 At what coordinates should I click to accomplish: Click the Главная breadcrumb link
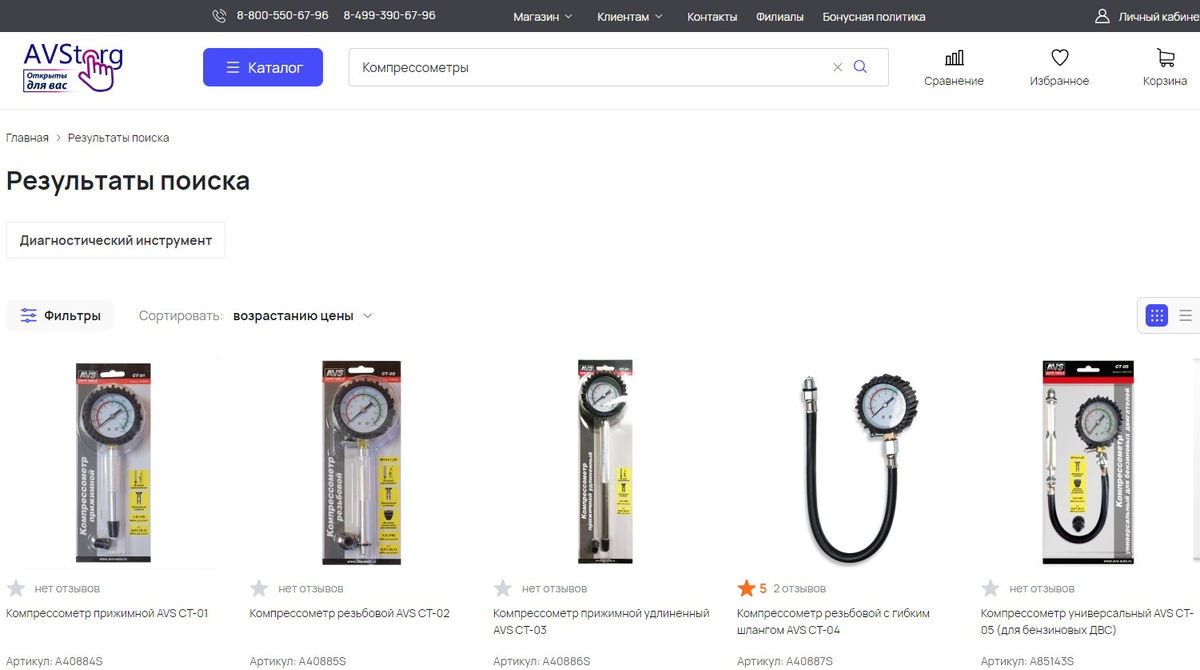point(27,138)
